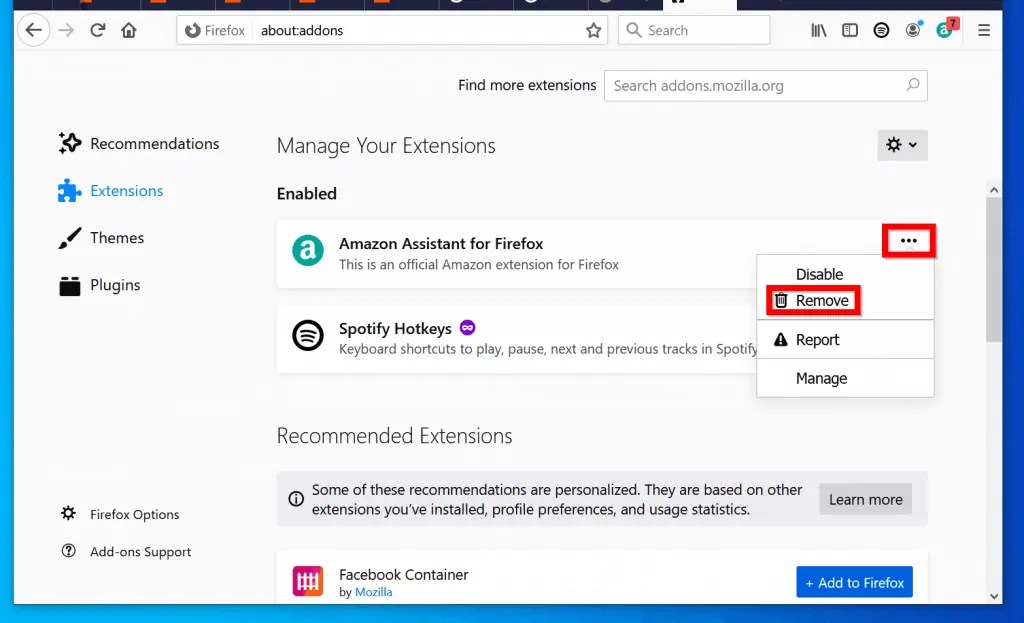Screen dimensions: 1024x623
Task: Click the Firefox Account profile icon
Action: tap(913, 30)
